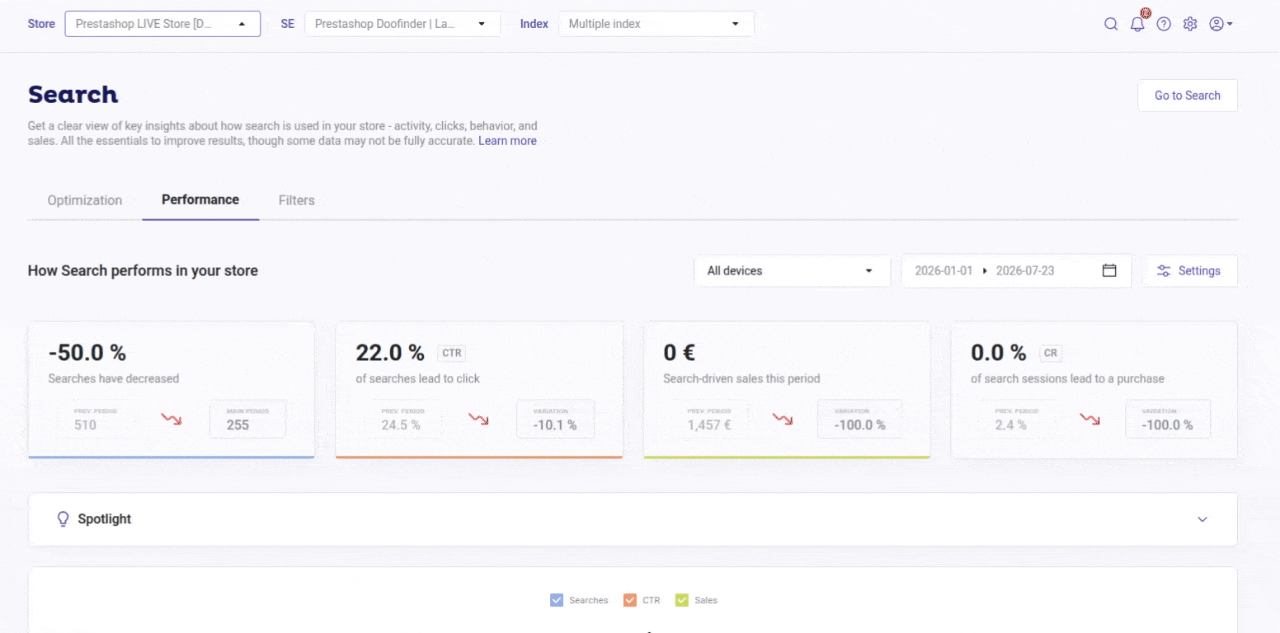Click the red trend arrow on CR card
Image resolution: width=1280 pixels, height=633 pixels.
point(1089,419)
